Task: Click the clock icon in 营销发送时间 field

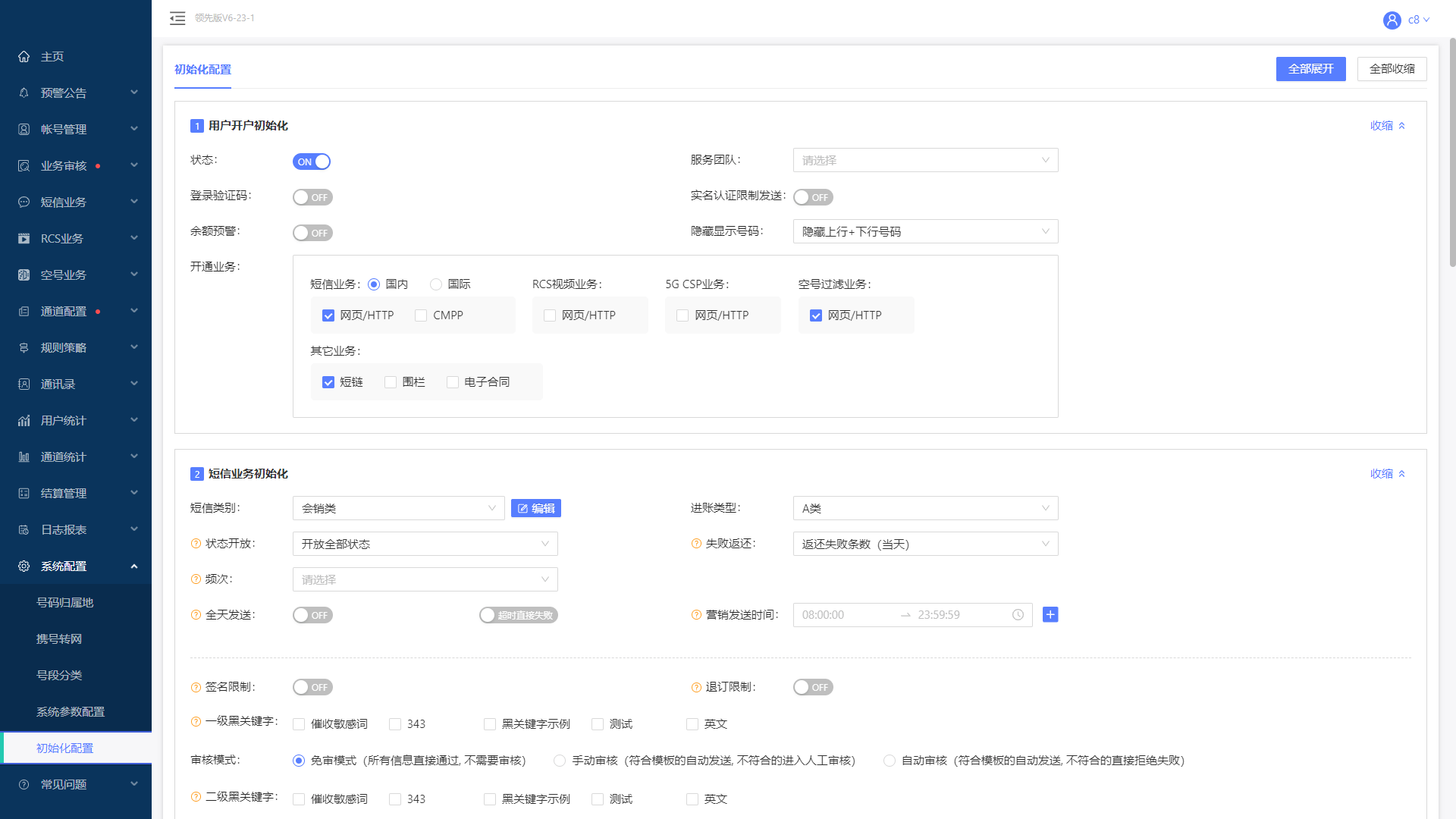Action: 1018,615
